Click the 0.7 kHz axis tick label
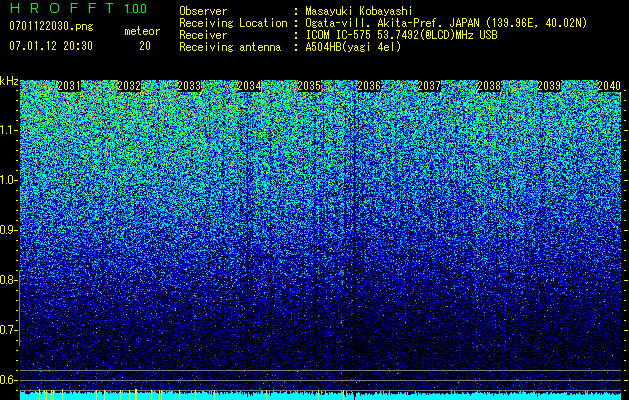The image size is (629, 400). point(8,330)
